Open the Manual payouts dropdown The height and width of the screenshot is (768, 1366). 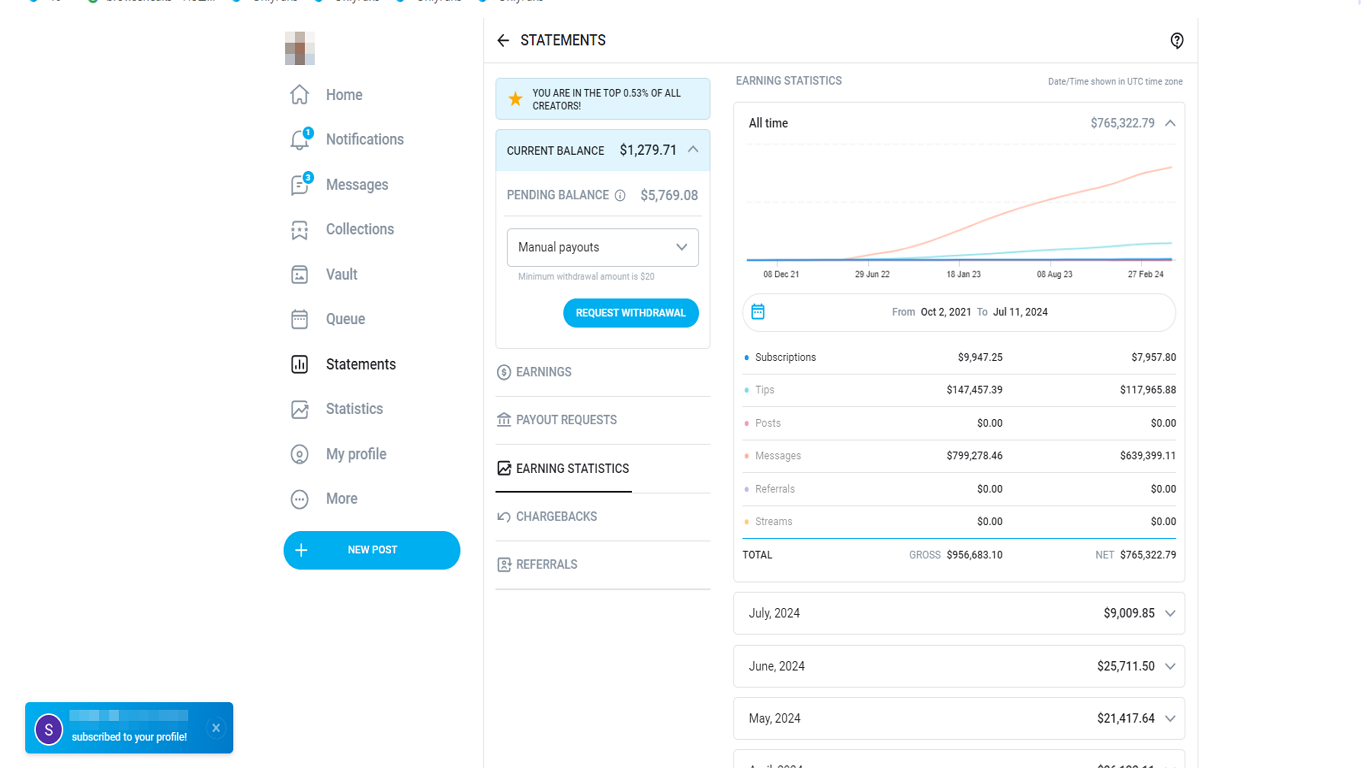point(603,247)
